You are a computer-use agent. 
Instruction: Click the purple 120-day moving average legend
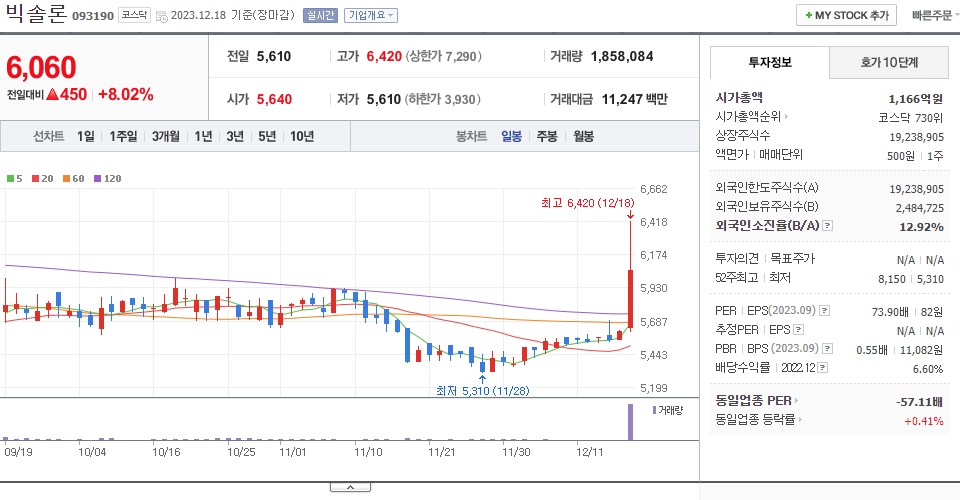107,179
